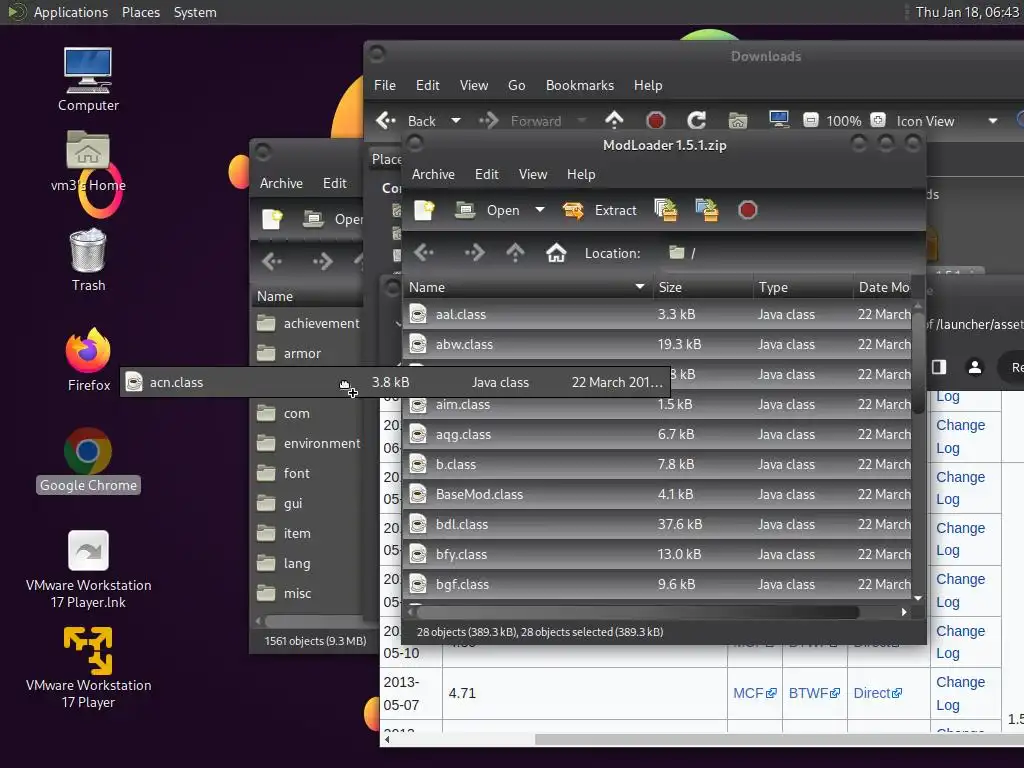Image resolution: width=1024 pixels, height=768 pixels.
Task: Open the Icon View mode dropdown
Action: click(x=946, y=121)
